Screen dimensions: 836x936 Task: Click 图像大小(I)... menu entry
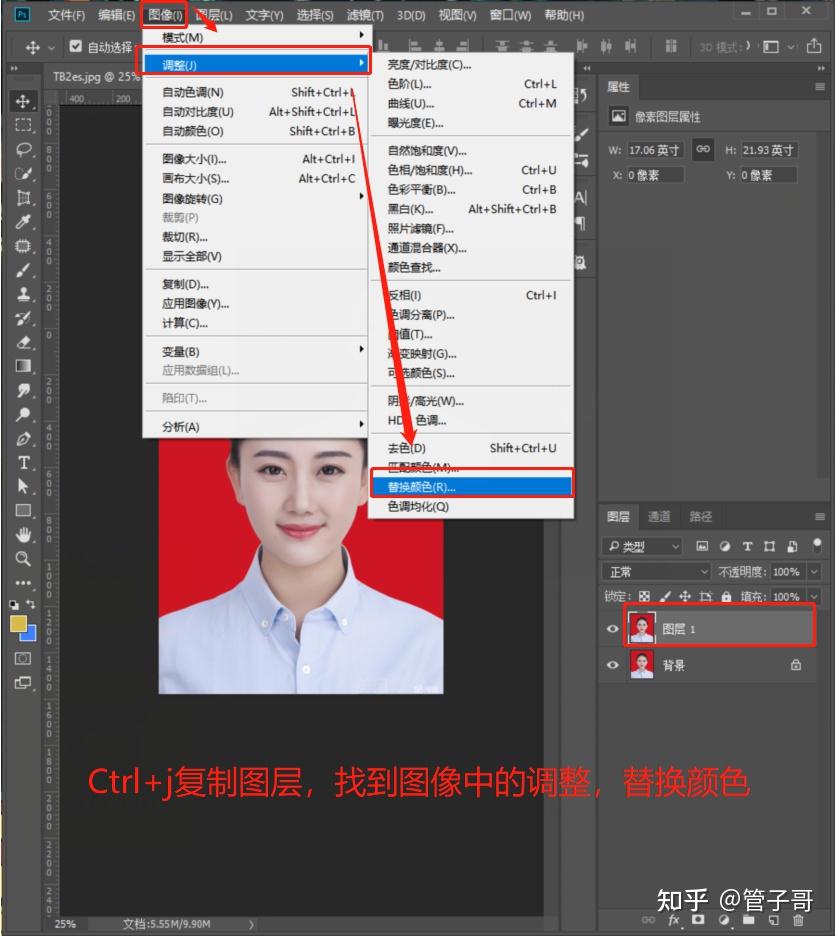[x=257, y=159]
